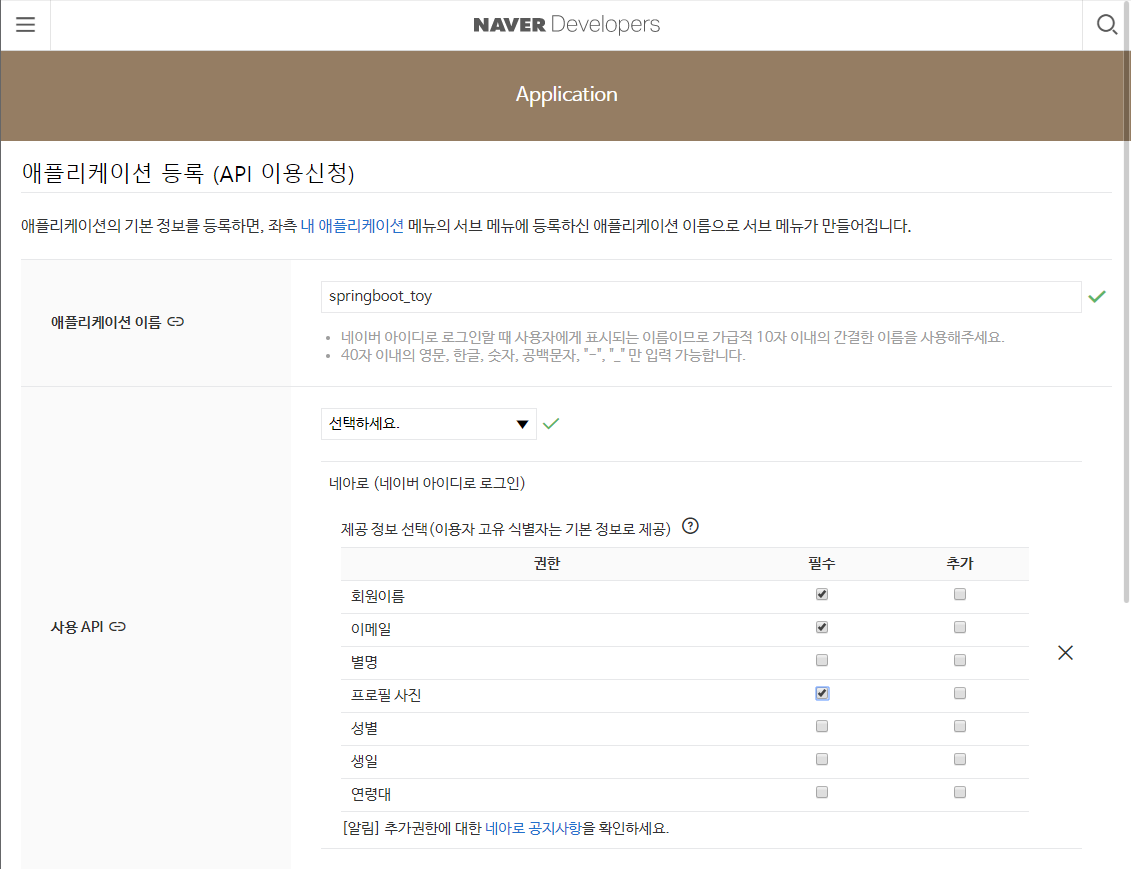The image size is (1131, 869).
Task: Focus the application name field springboot_toy
Action: [701, 297]
